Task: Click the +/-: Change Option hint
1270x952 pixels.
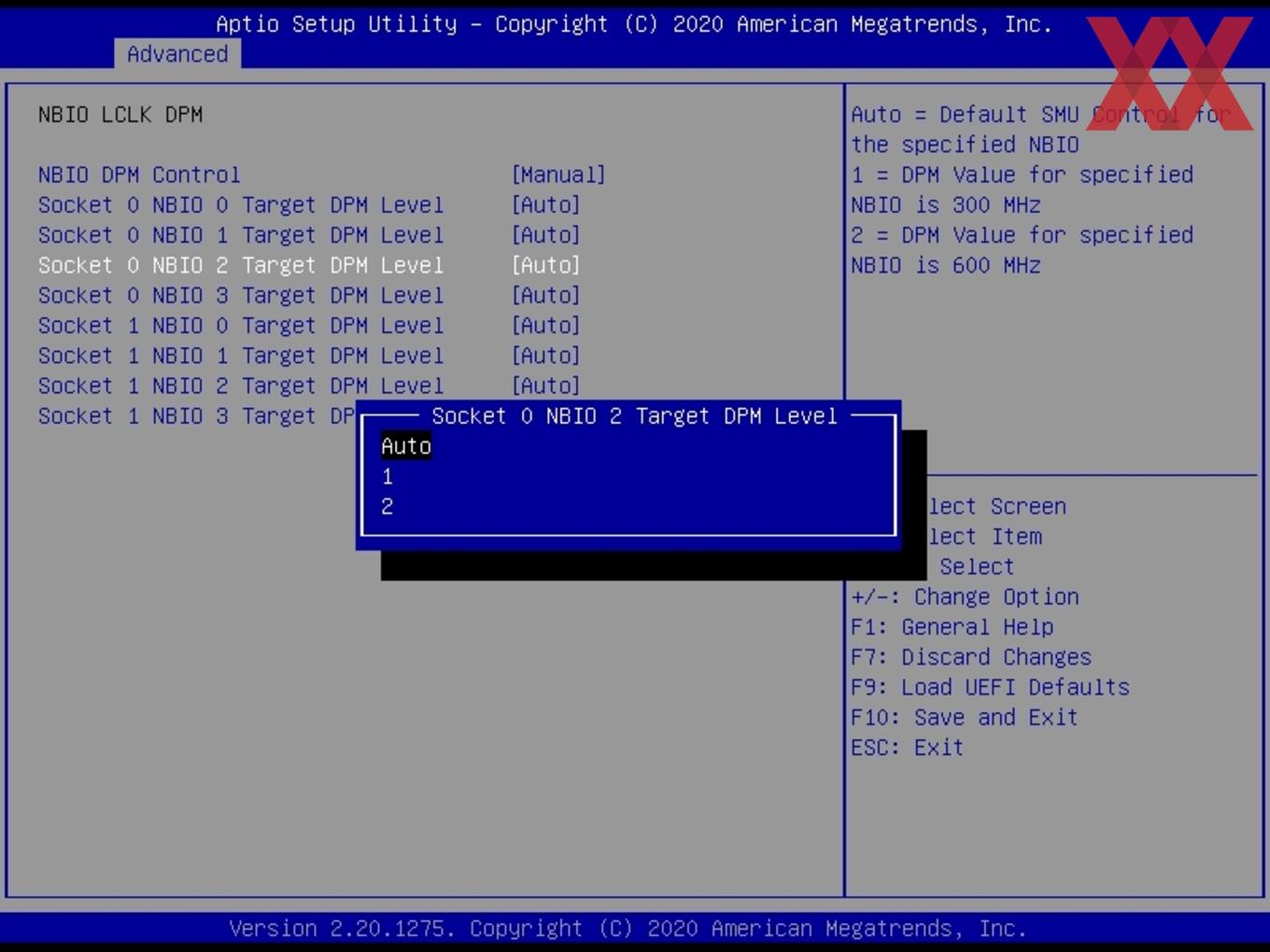Action: click(965, 596)
